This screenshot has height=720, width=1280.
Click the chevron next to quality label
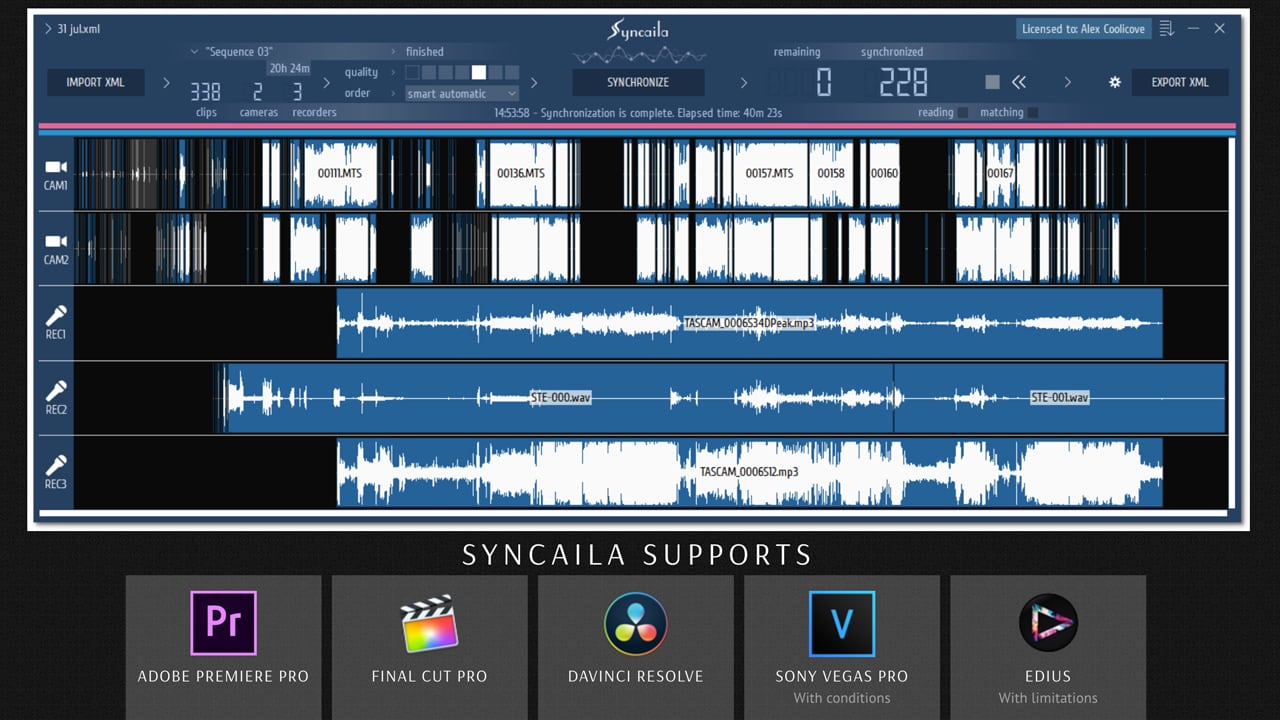click(393, 72)
